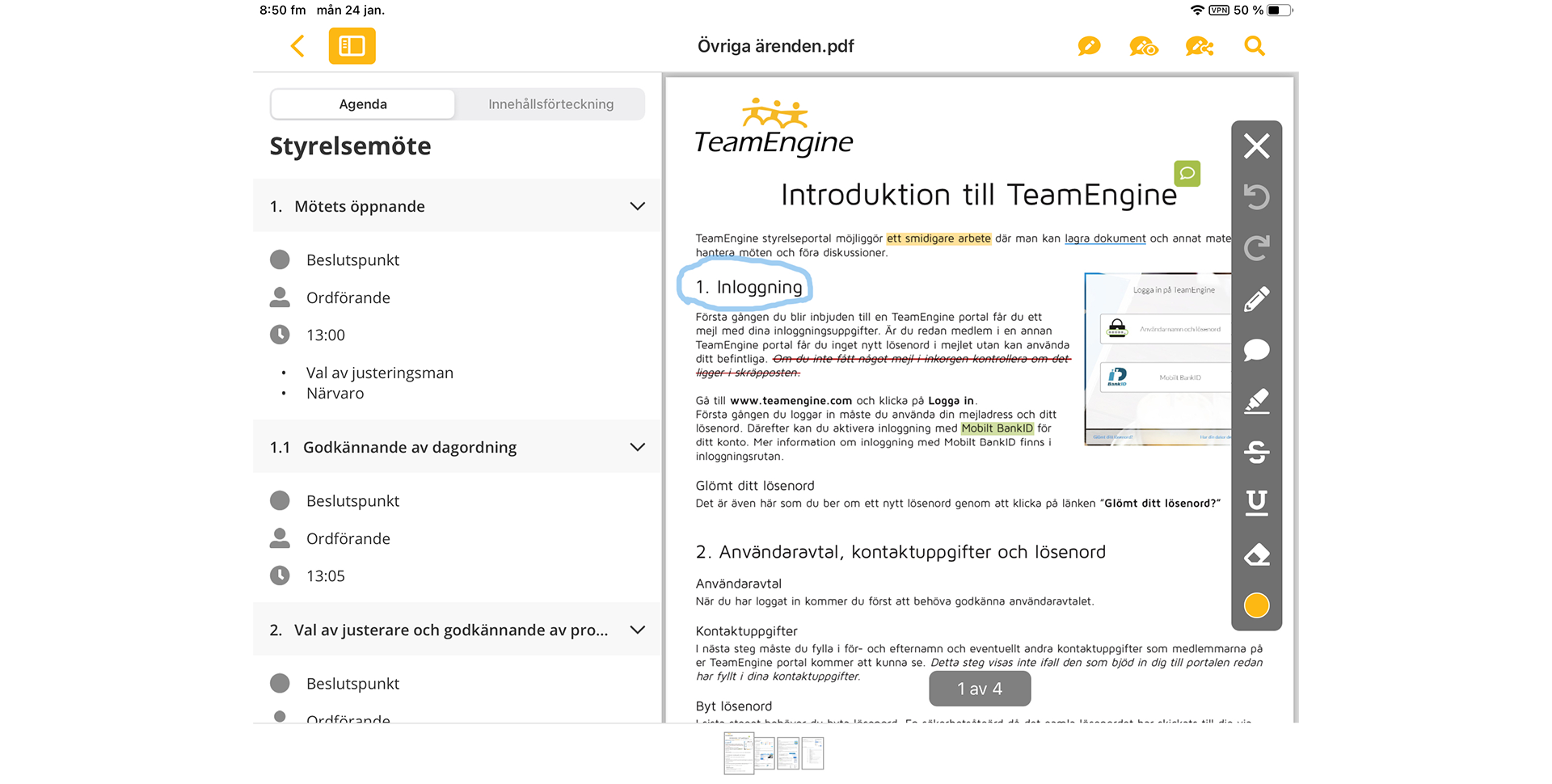Click the 13:00 time label

point(326,335)
